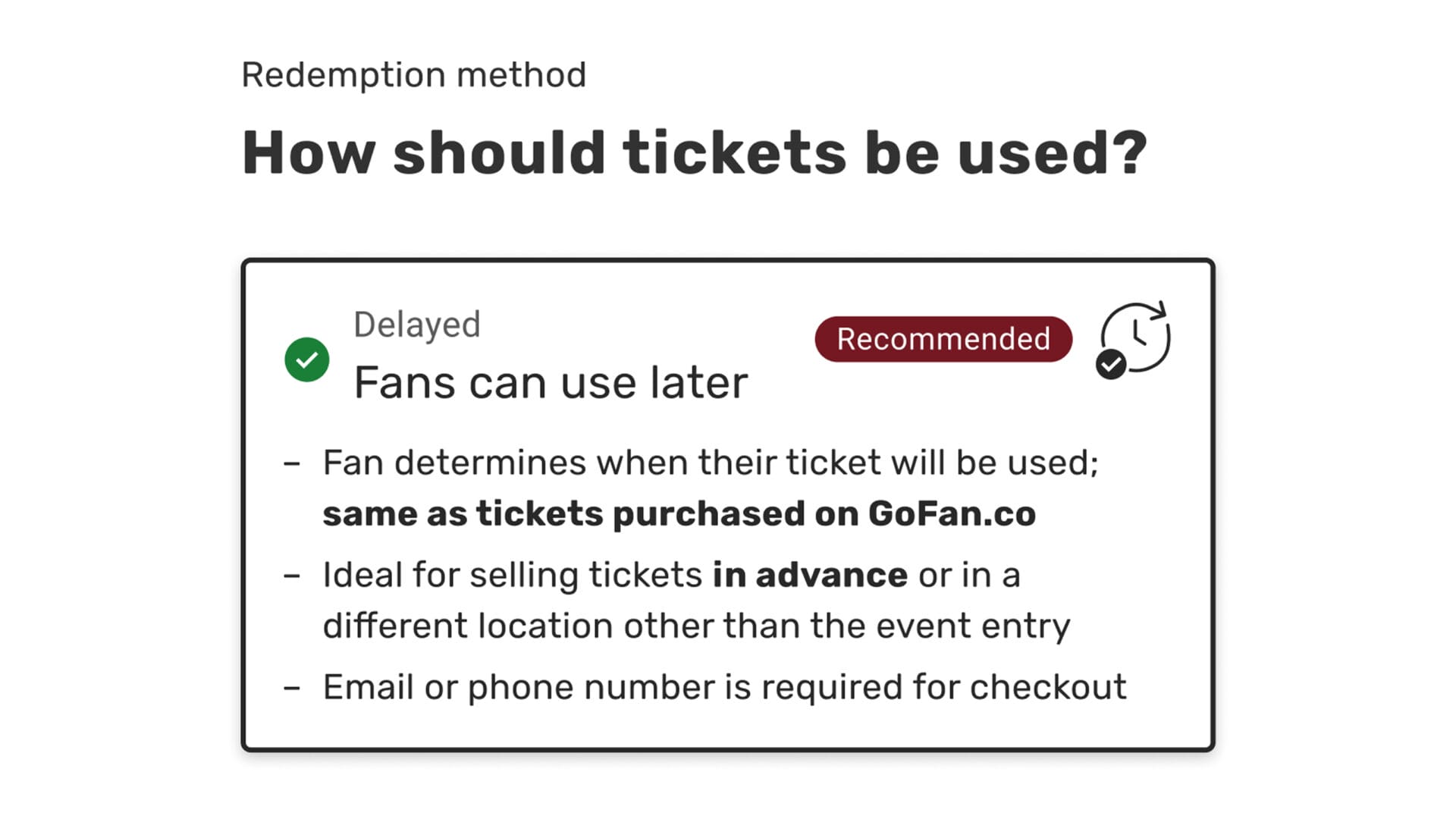Click the bold "in advance" phrase
1456x819 pixels.
coord(809,575)
